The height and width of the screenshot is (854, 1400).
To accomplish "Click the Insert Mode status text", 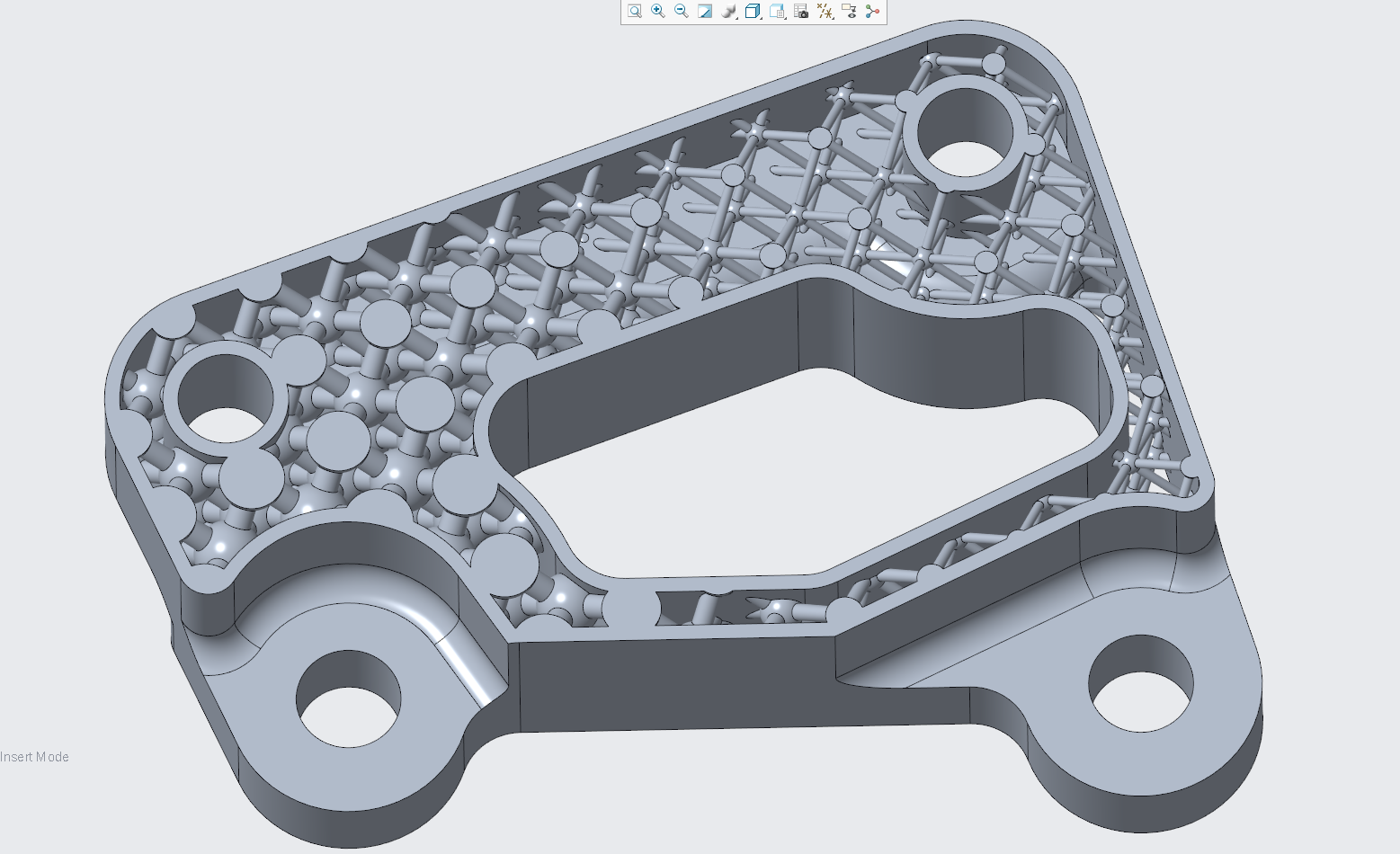I will [35, 757].
